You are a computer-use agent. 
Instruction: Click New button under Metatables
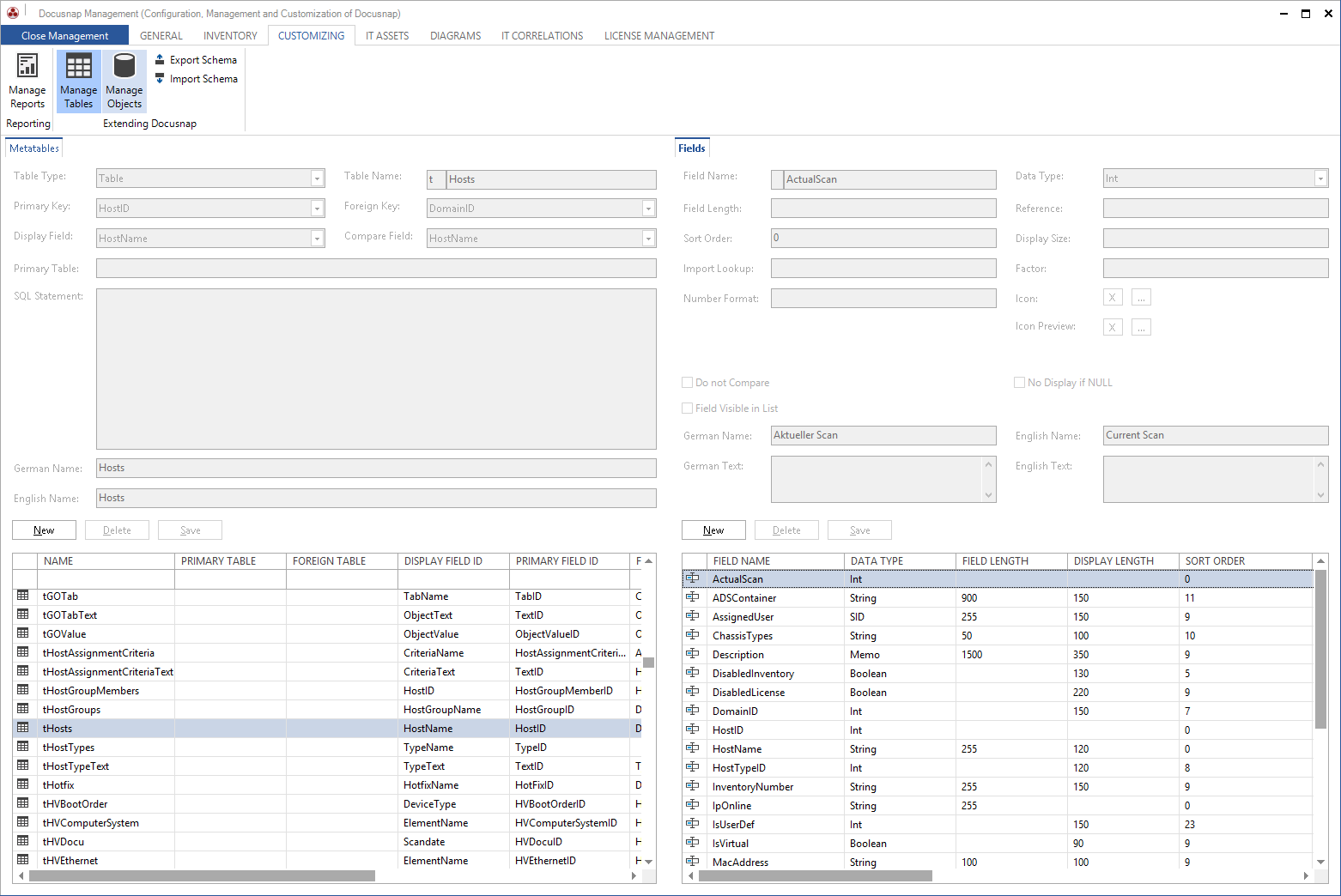coord(44,530)
